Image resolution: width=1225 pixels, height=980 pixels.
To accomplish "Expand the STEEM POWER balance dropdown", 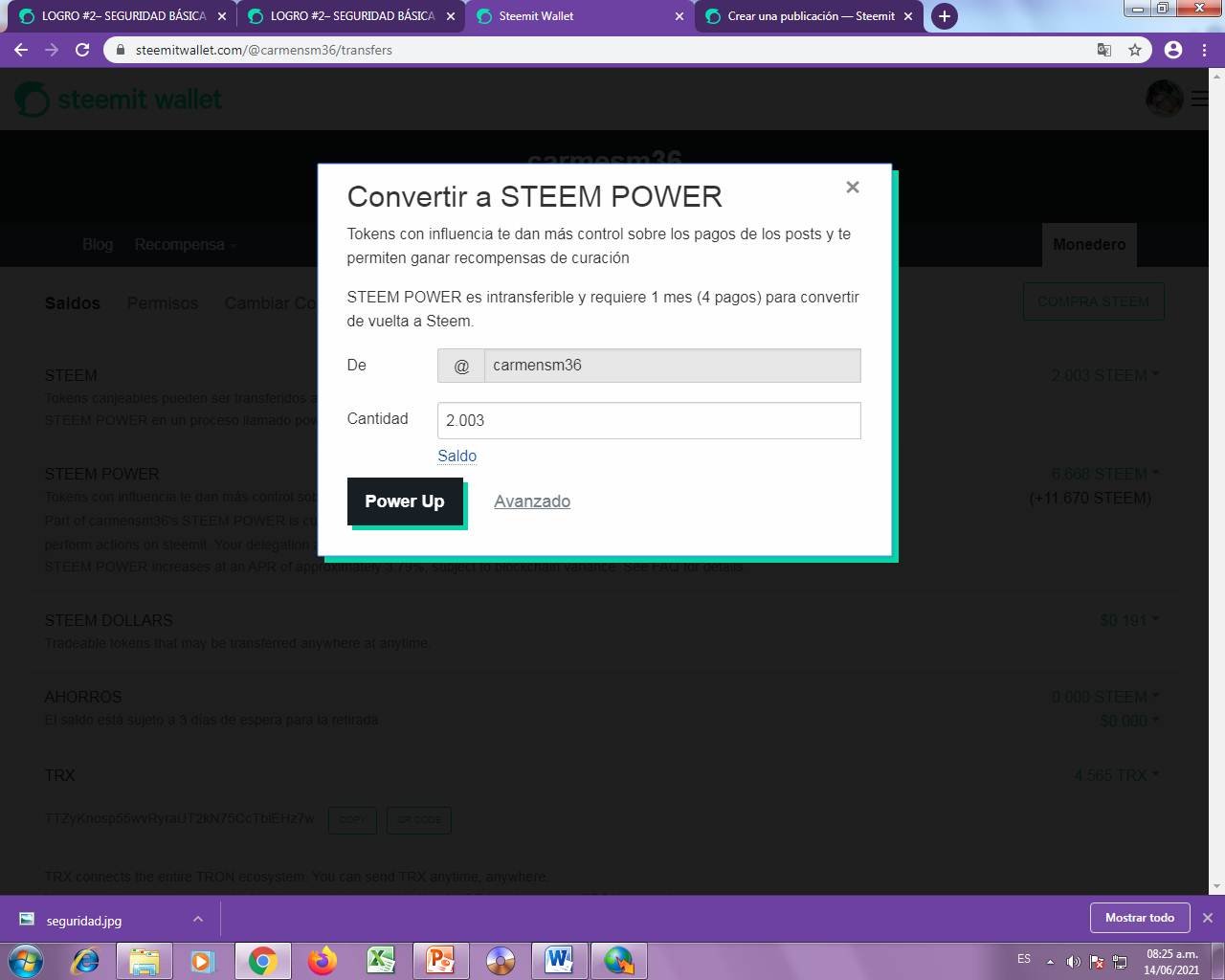I will pos(1104,474).
